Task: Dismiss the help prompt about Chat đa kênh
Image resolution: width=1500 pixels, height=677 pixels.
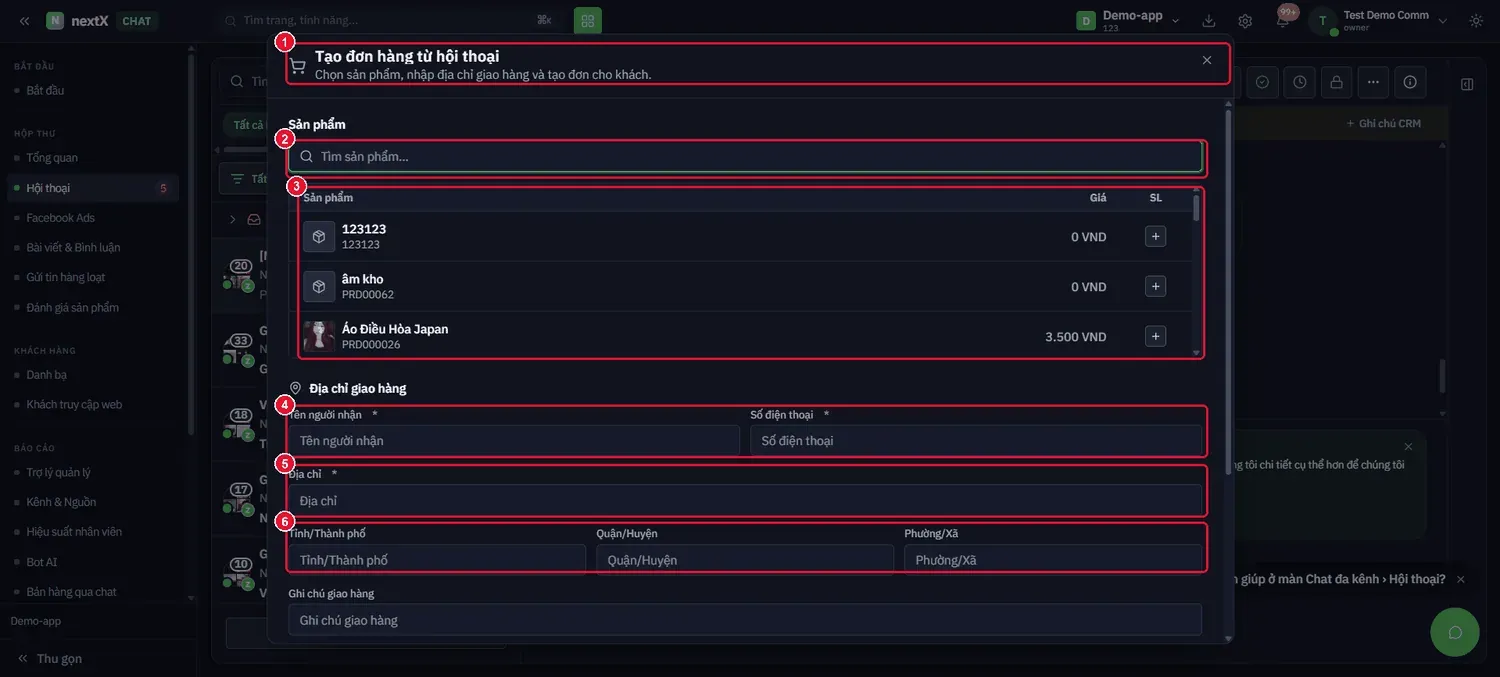Action: tap(1460, 579)
